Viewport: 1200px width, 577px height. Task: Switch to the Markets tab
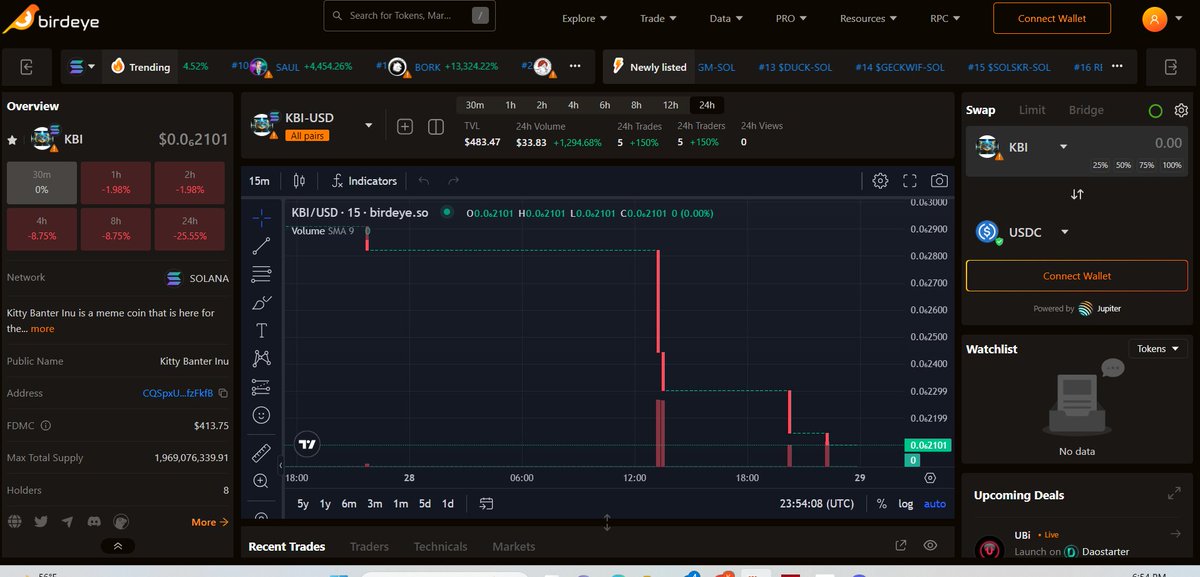tap(513, 547)
